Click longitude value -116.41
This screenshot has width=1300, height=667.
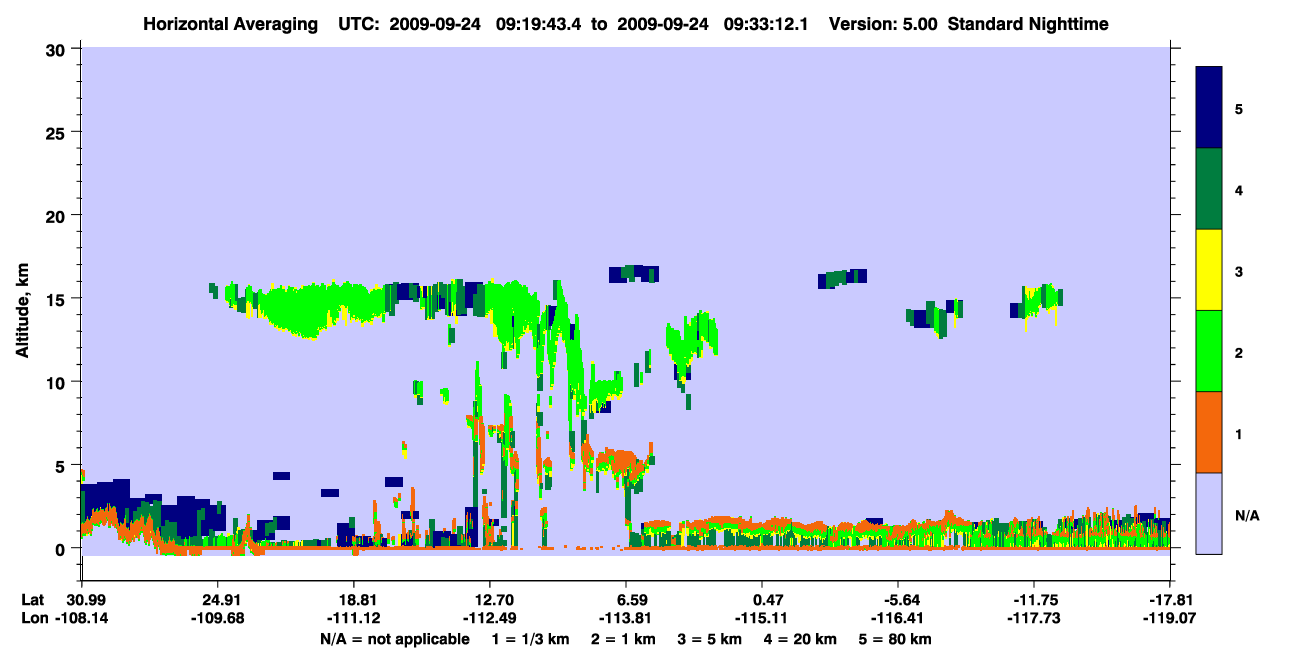tap(898, 618)
